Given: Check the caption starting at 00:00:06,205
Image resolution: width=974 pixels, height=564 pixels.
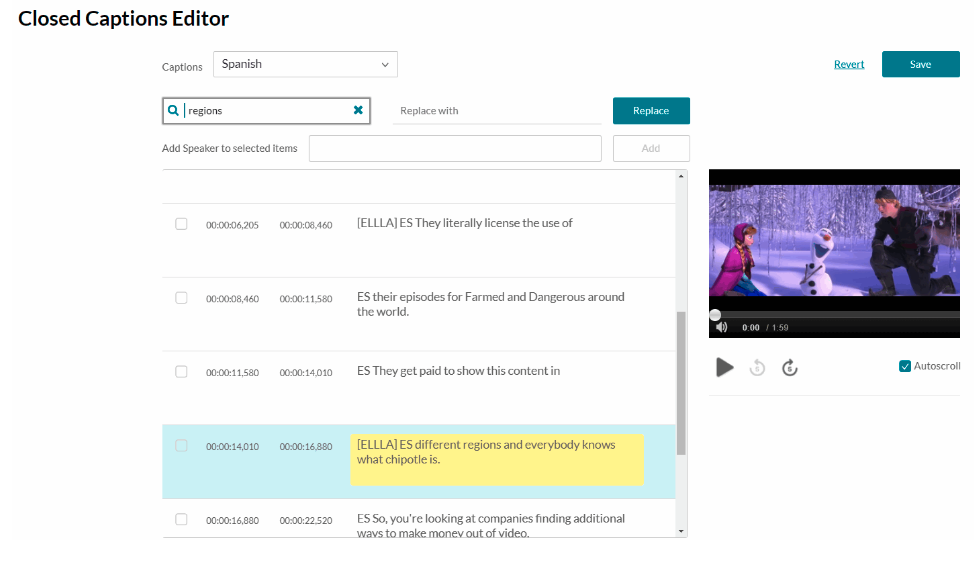Looking at the screenshot, I should pos(181,224).
